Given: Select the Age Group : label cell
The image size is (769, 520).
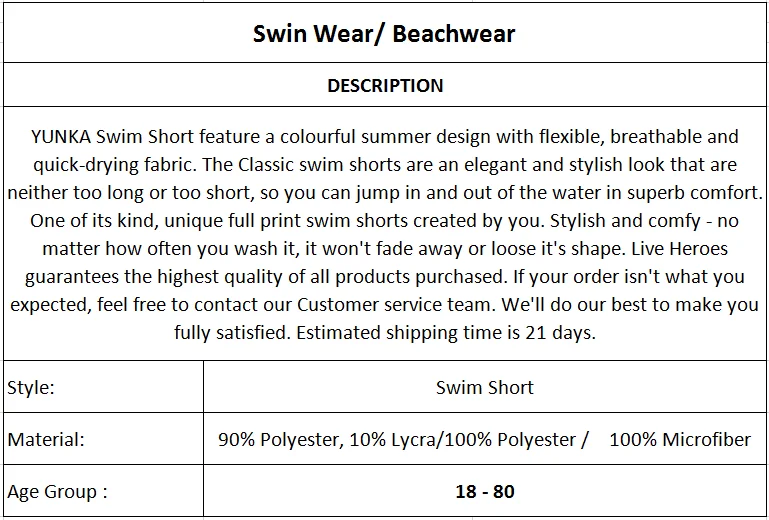Looking at the screenshot, I should coord(103,491).
